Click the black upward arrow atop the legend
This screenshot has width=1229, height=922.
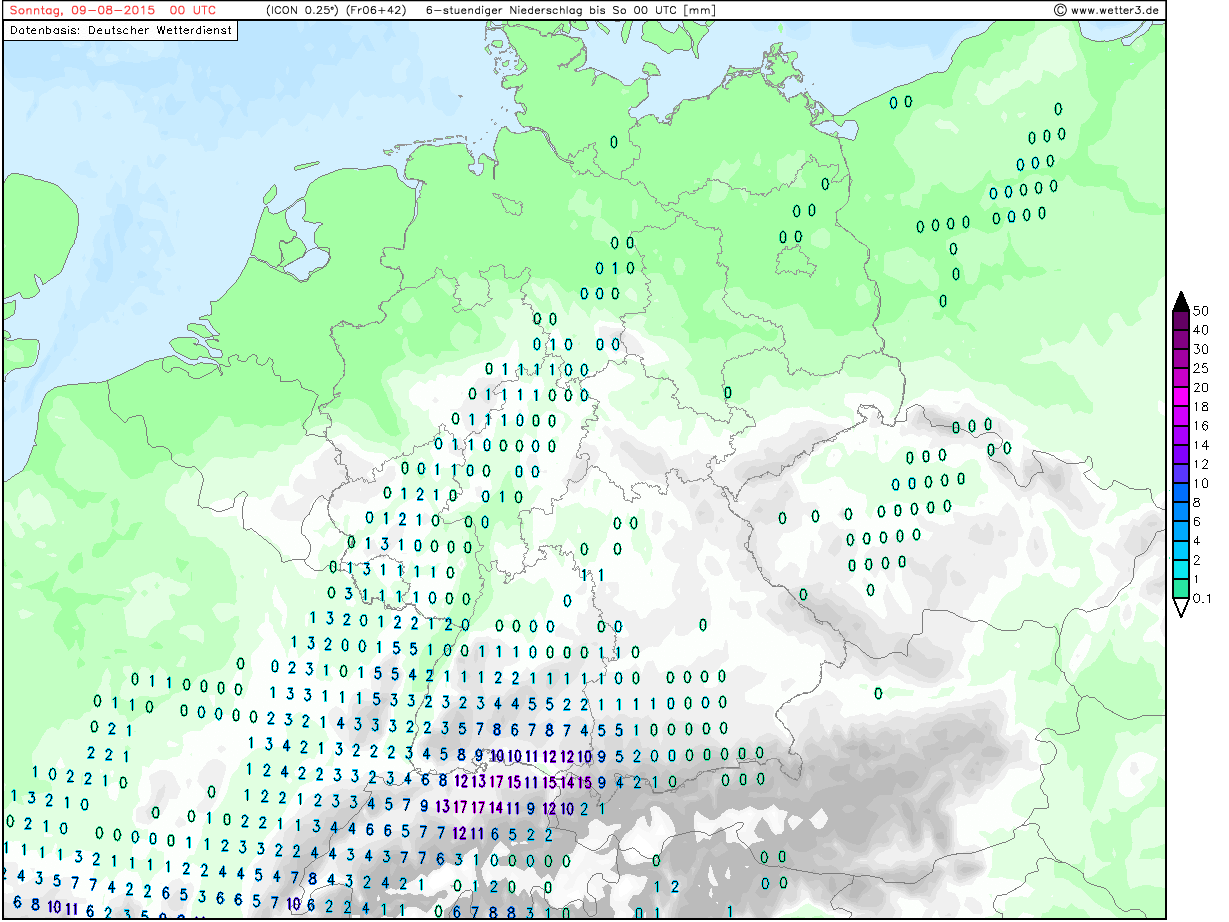click(x=1180, y=302)
